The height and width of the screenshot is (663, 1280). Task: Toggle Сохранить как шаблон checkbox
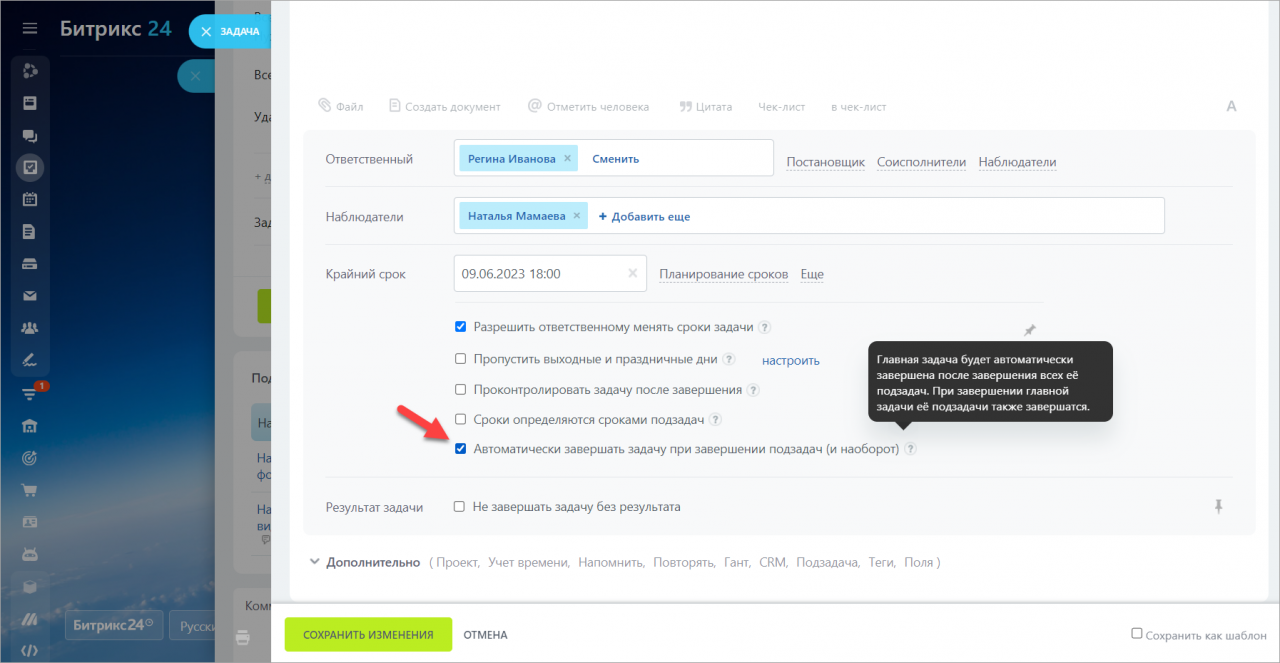(x=1137, y=633)
